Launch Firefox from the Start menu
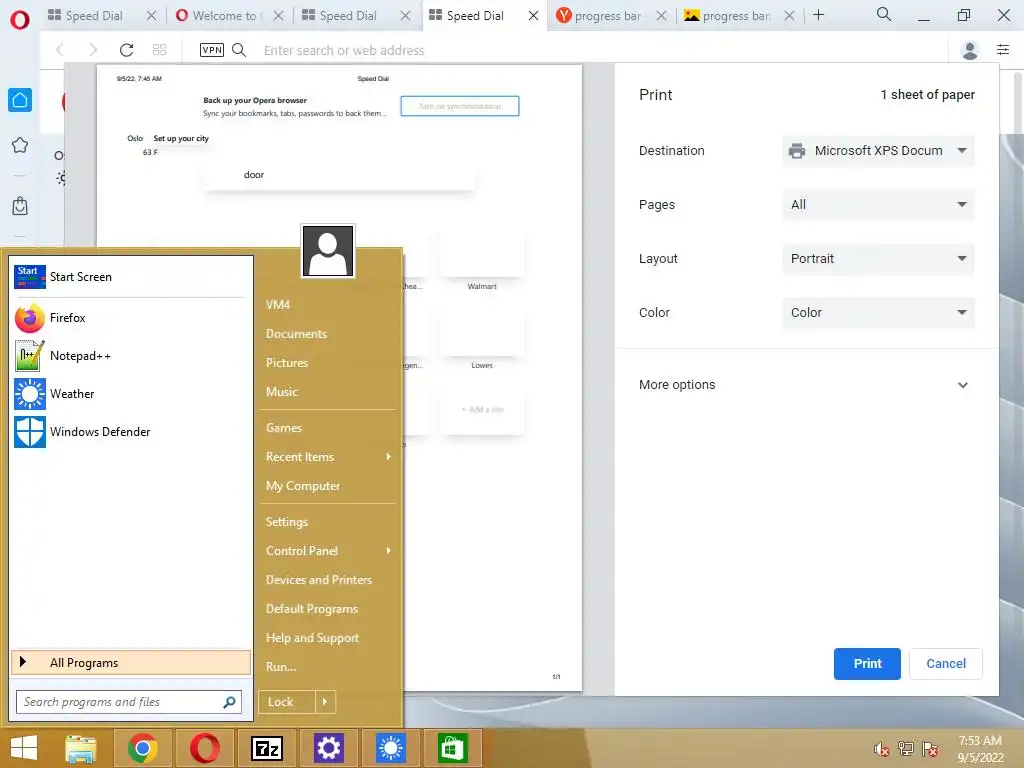The width and height of the screenshot is (1024, 768). pyautogui.click(x=129, y=318)
